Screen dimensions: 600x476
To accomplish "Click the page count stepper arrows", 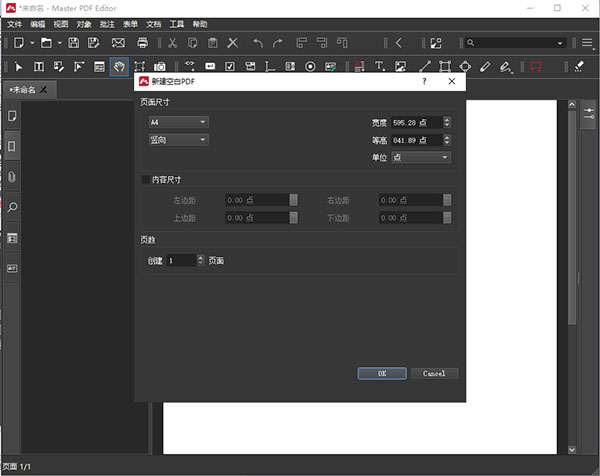I will click(201, 260).
